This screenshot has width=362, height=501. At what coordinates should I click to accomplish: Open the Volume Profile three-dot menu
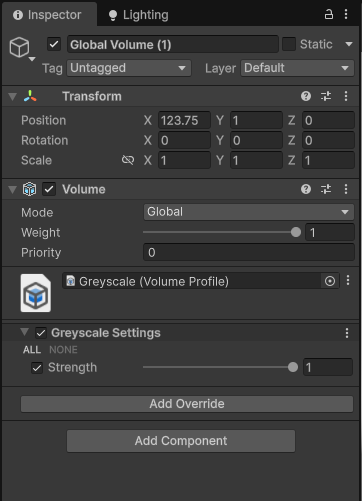(x=348, y=280)
